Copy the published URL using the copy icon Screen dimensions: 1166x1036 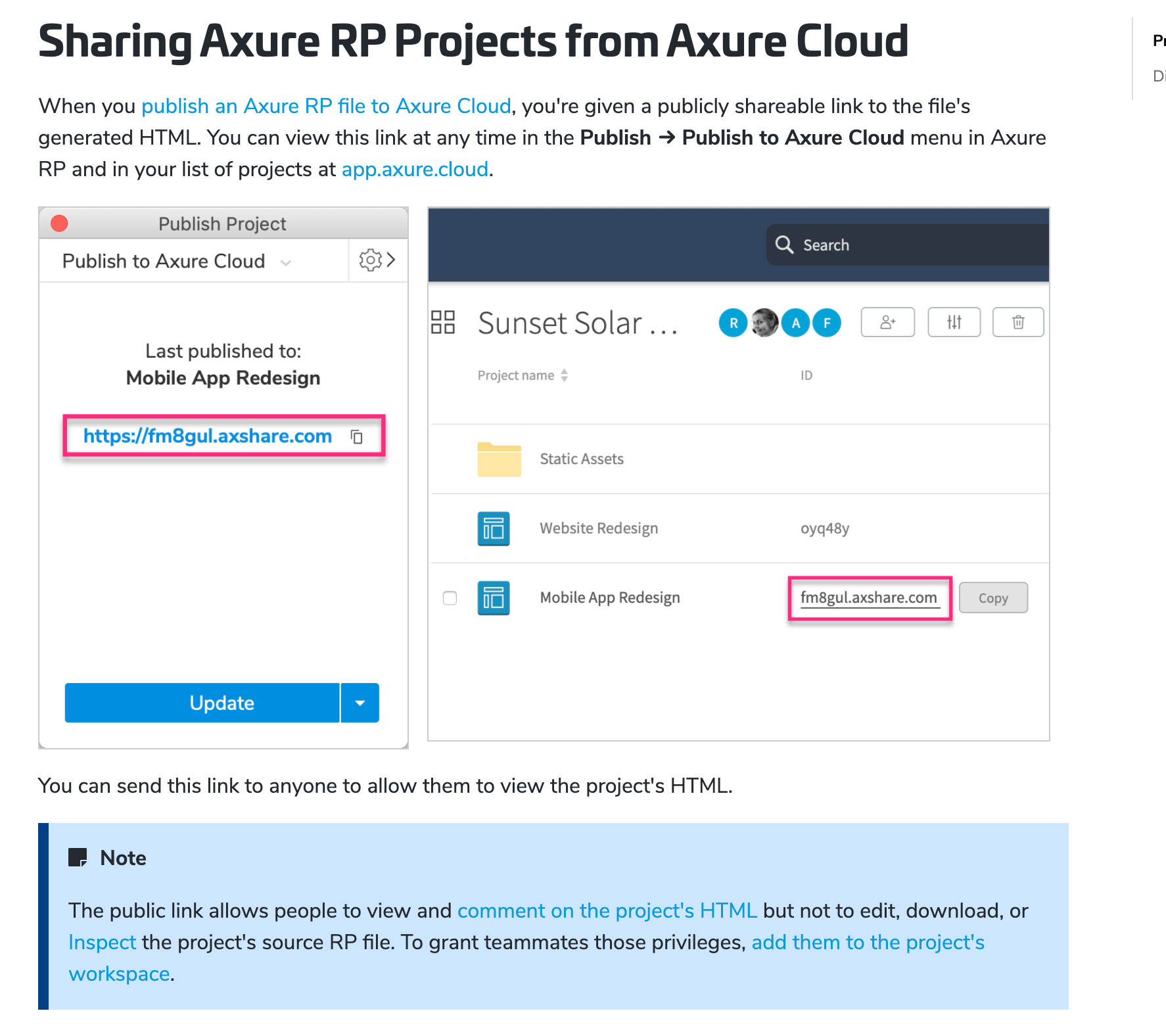click(356, 436)
